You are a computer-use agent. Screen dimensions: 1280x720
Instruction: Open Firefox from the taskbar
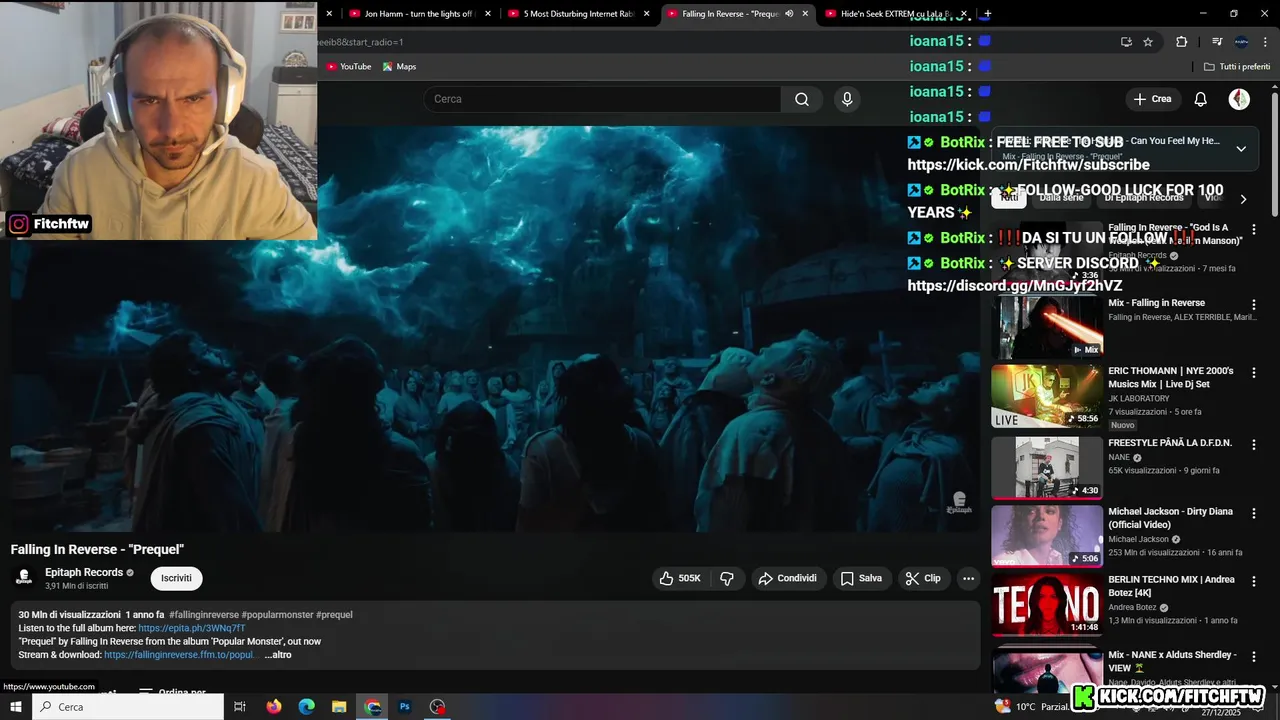pos(274,706)
